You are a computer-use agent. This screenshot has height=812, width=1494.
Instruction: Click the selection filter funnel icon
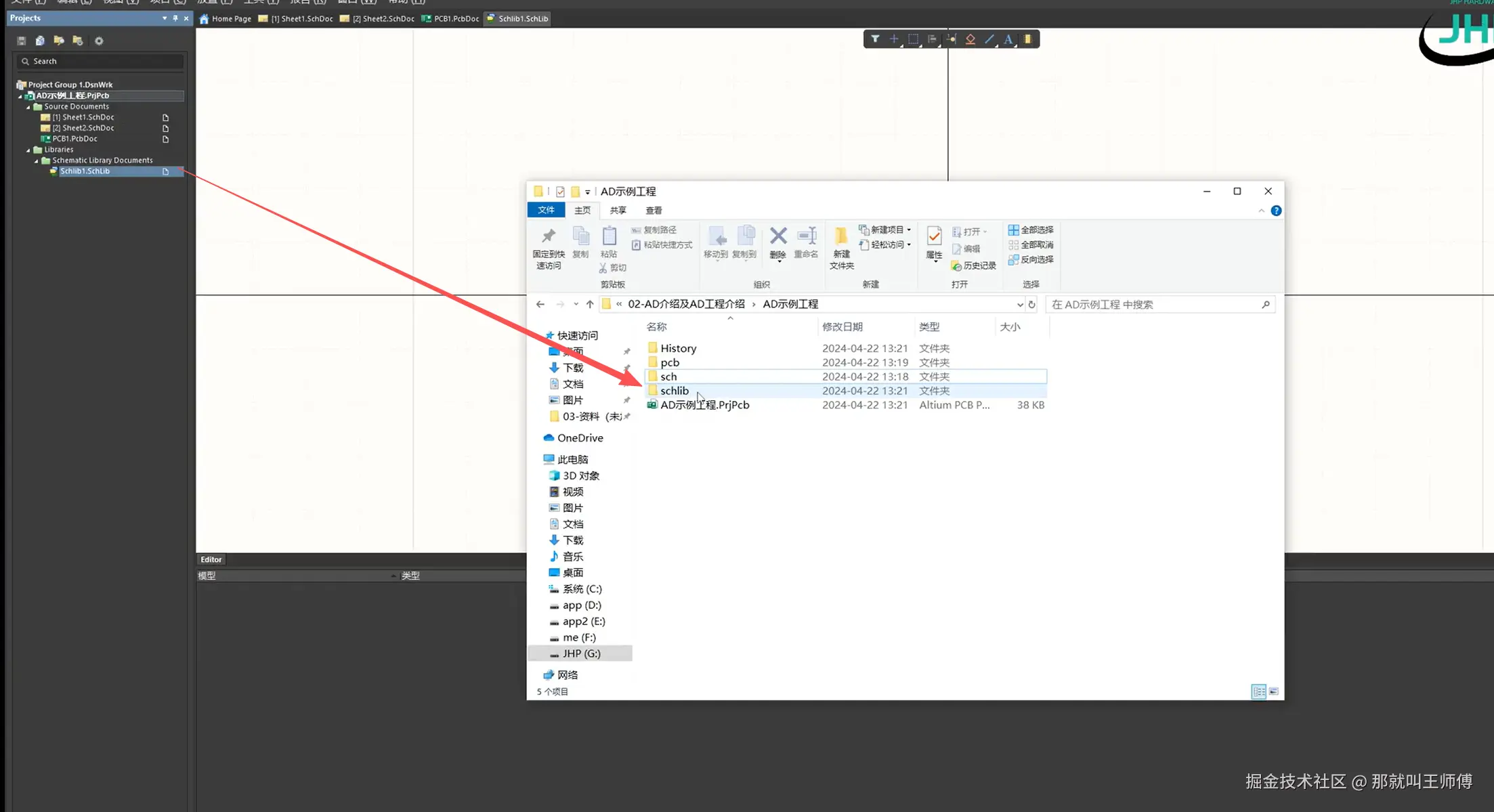pyautogui.click(x=875, y=39)
